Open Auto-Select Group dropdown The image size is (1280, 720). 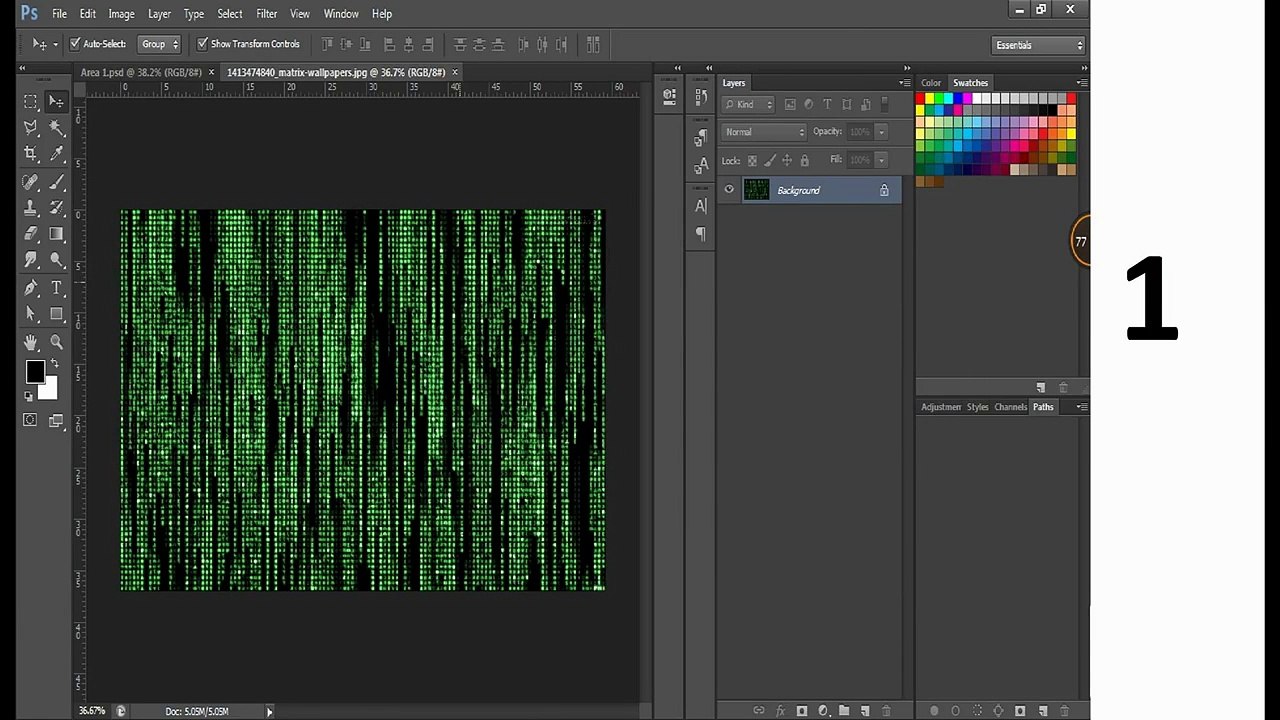[159, 44]
